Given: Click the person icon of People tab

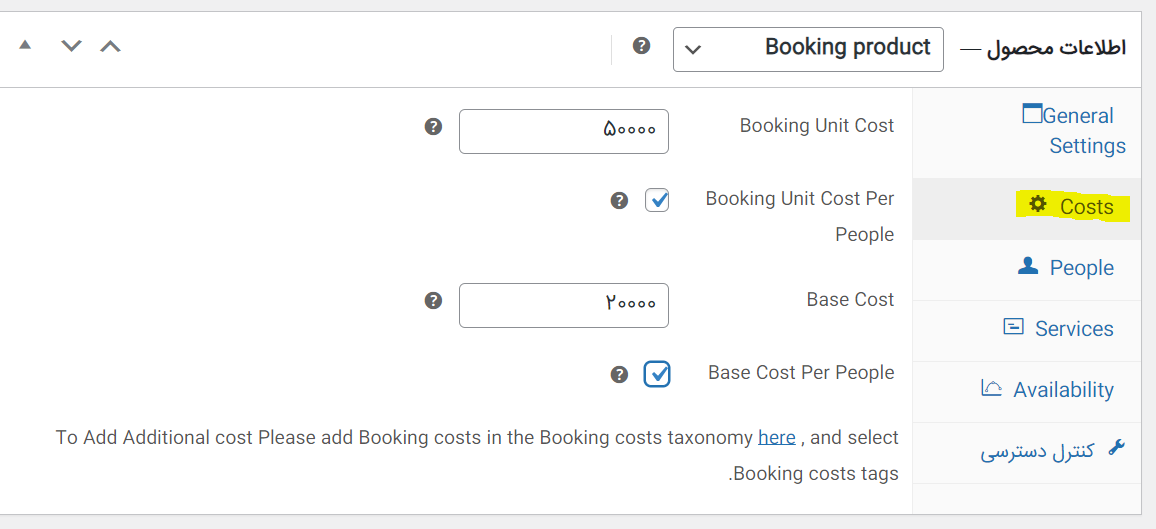Looking at the screenshot, I should click(x=1028, y=266).
